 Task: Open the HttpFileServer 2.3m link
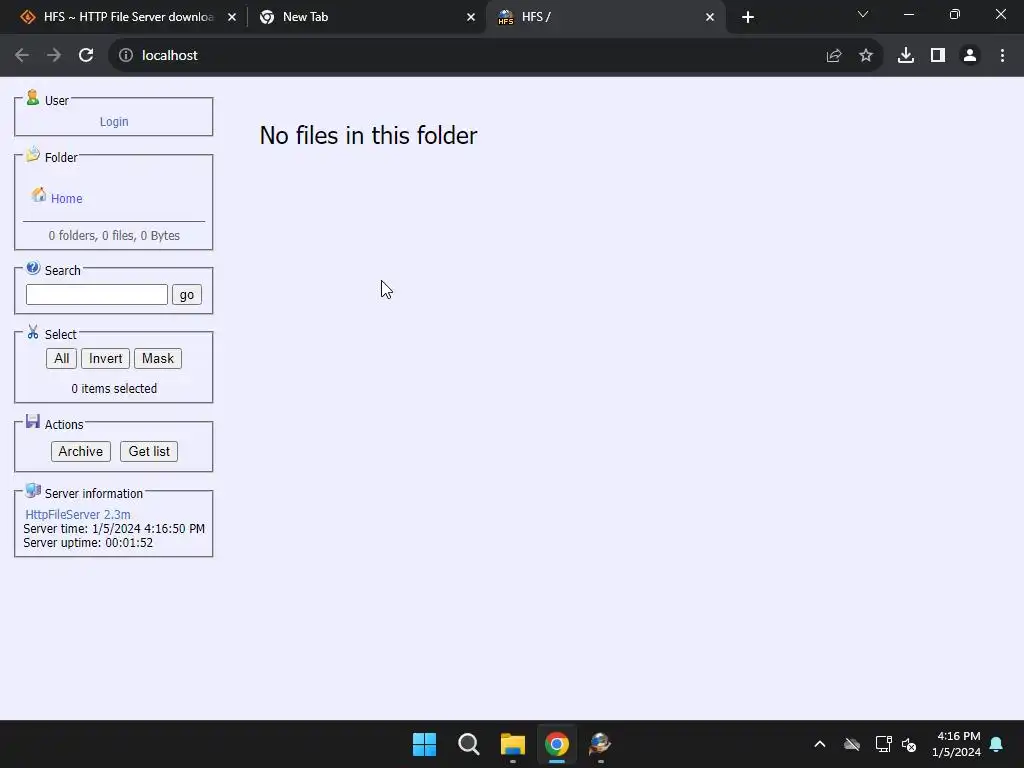click(78, 515)
